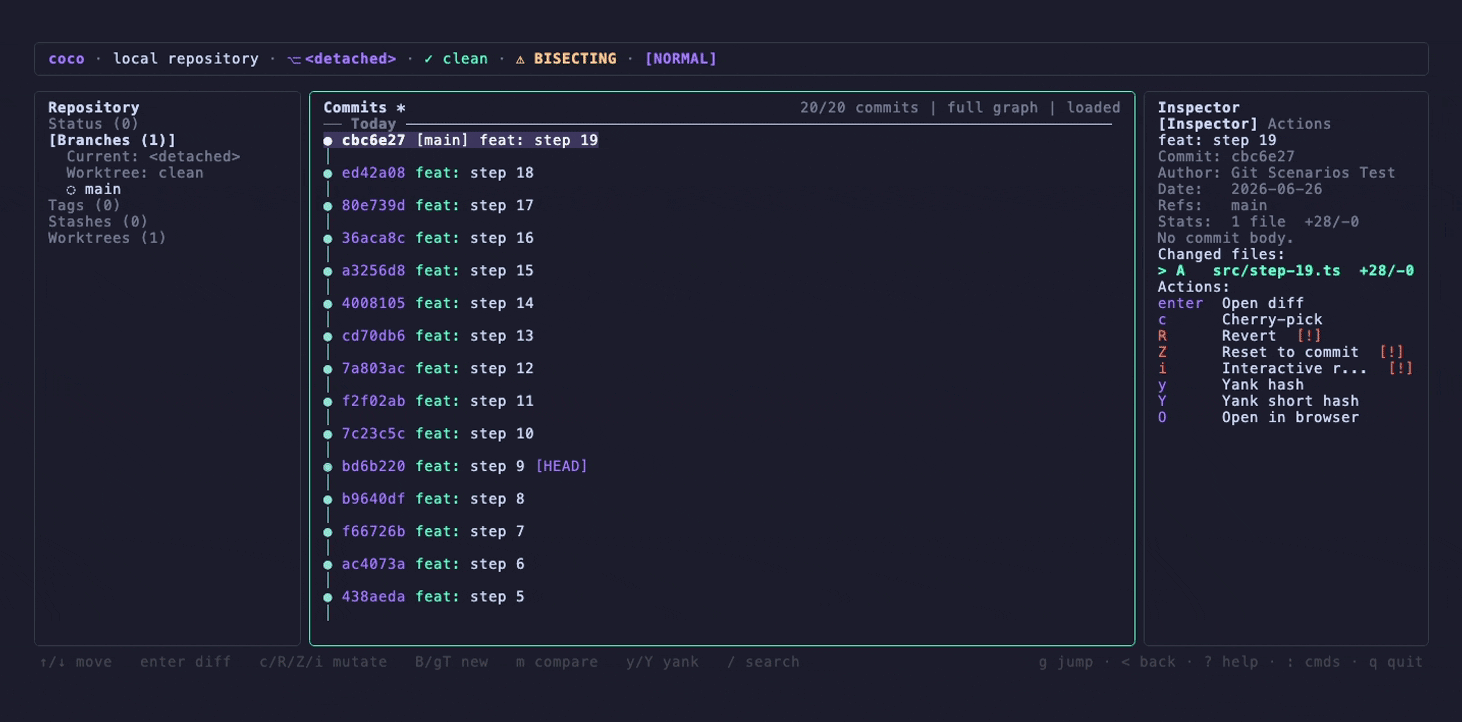The width and height of the screenshot is (1463, 722).
Task: Open the src/step-19.ts changed file
Action: (1286, 271)
